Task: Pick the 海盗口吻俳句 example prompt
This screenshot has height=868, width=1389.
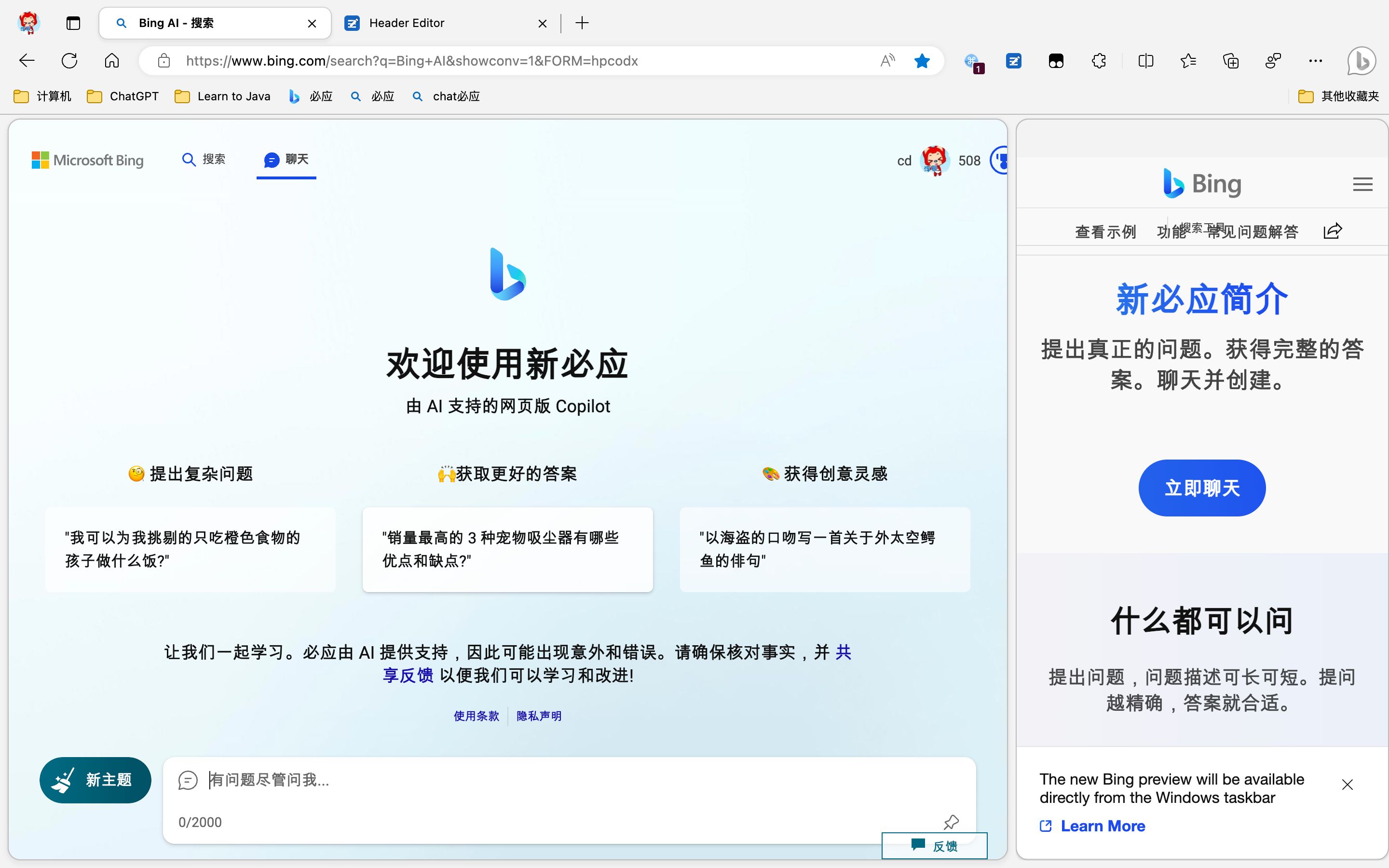Action: (825, 549)
